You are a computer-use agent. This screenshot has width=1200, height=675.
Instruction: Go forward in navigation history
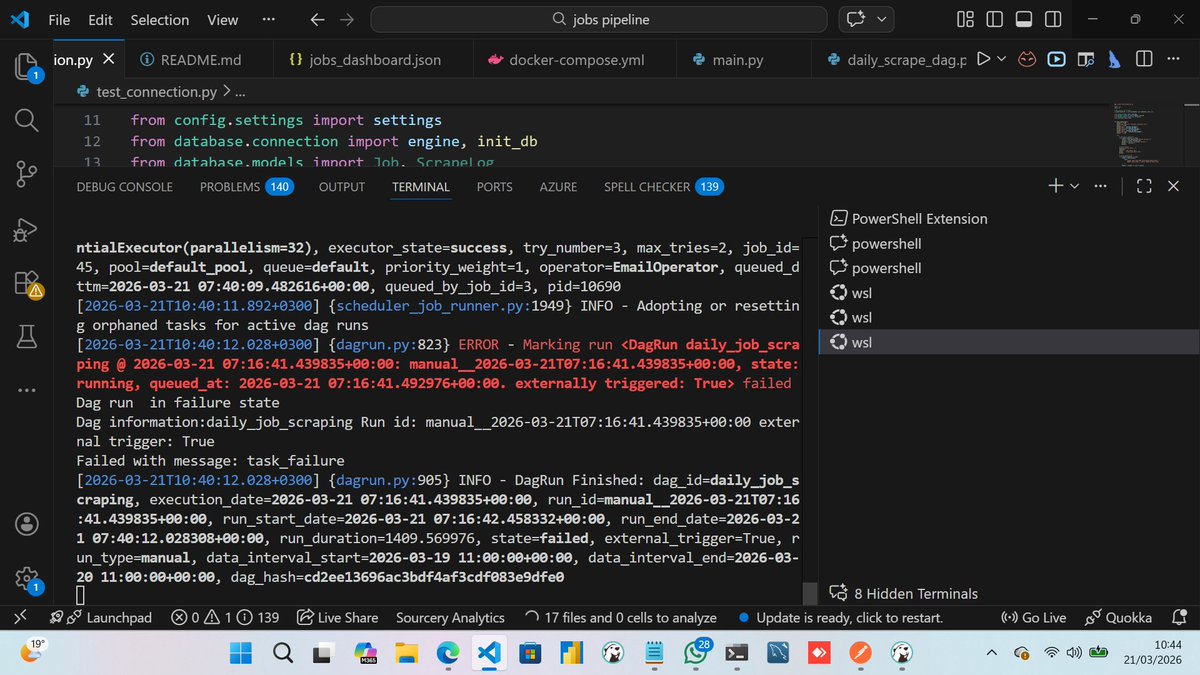tap(346, 20)
